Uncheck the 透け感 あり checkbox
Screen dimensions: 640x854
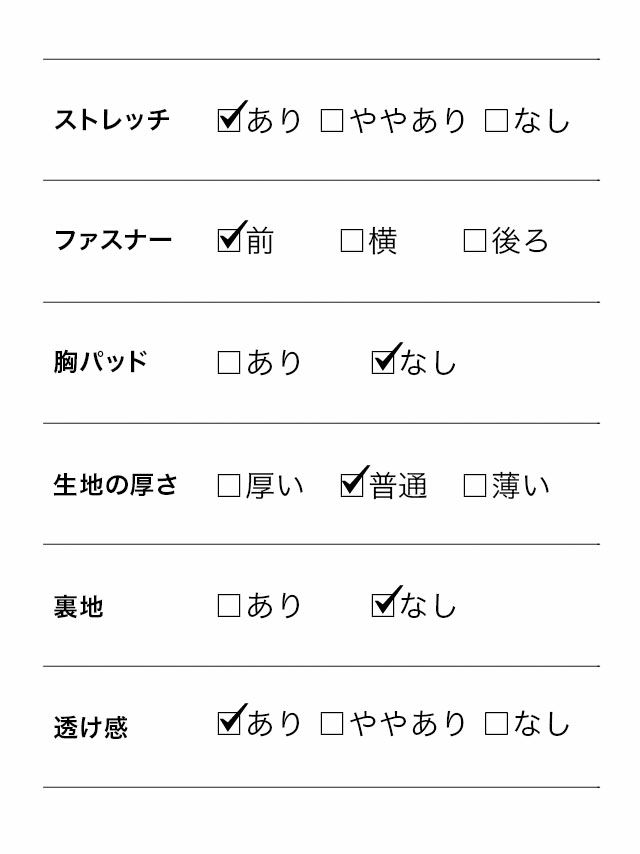[229, 724]
